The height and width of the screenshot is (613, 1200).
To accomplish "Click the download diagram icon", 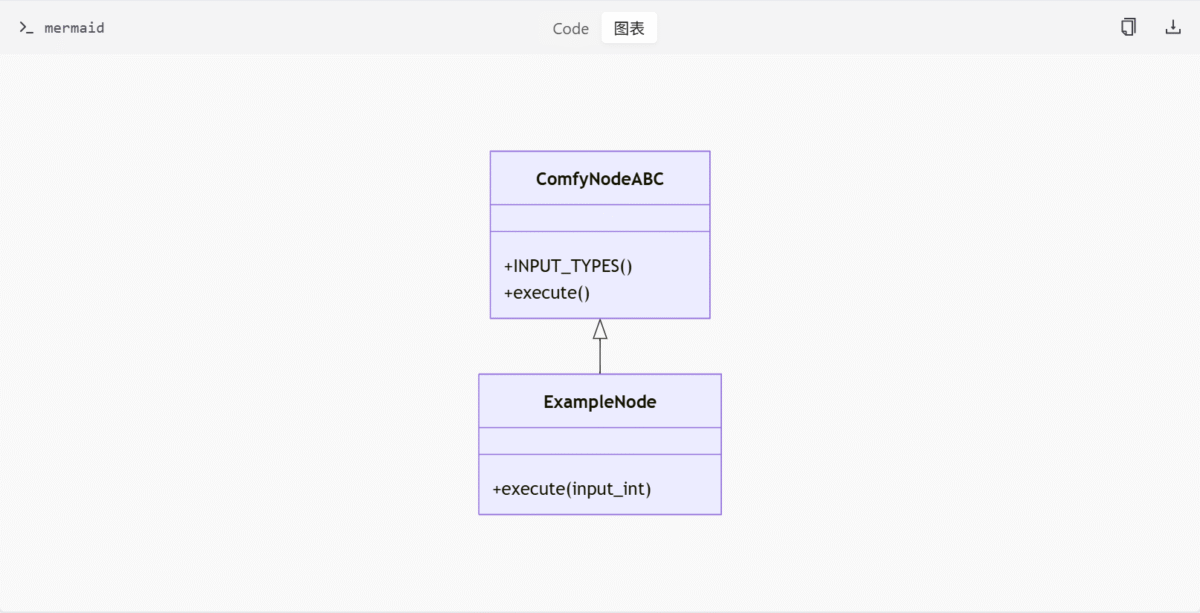I will click(x=1173, y=27).
